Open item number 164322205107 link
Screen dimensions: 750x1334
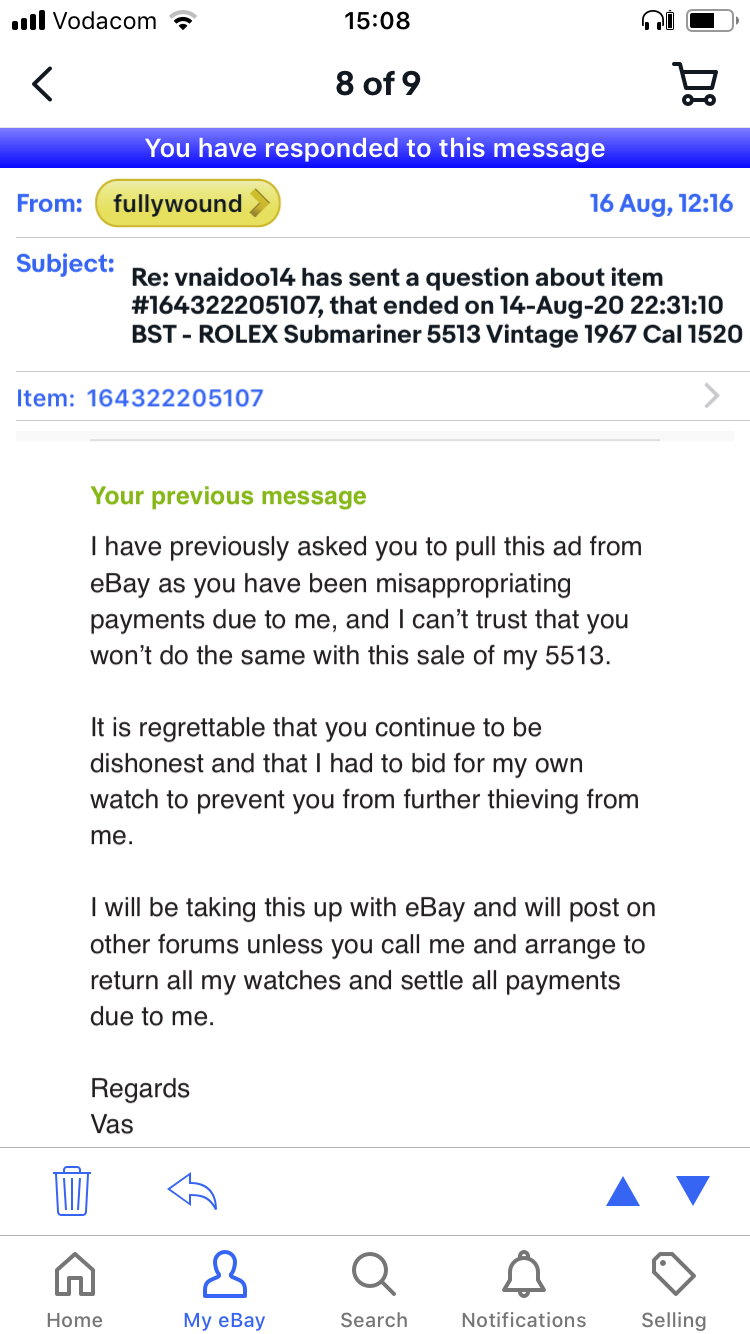click(175, 398)
